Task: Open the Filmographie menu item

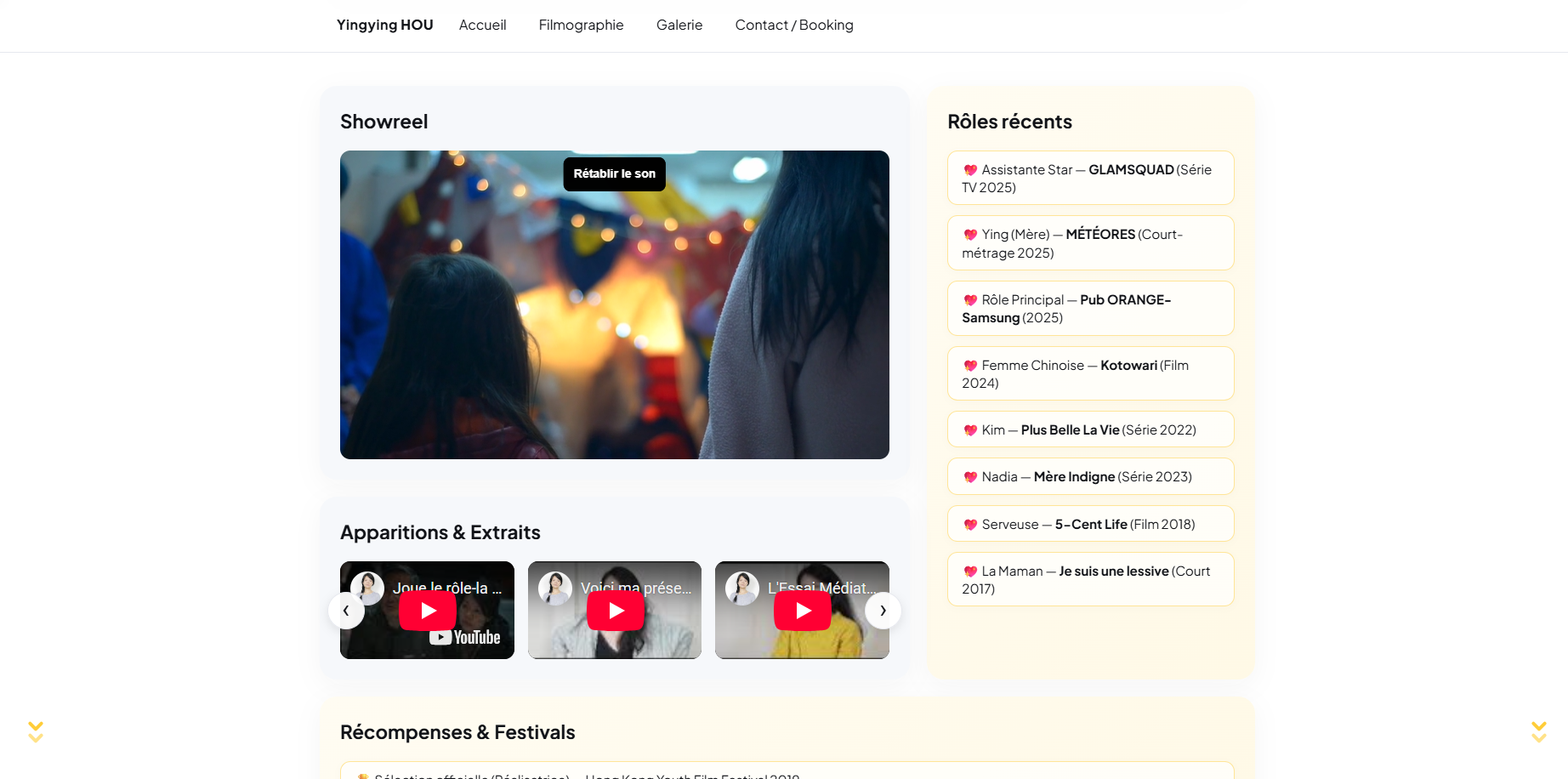Action: point(581,26)
